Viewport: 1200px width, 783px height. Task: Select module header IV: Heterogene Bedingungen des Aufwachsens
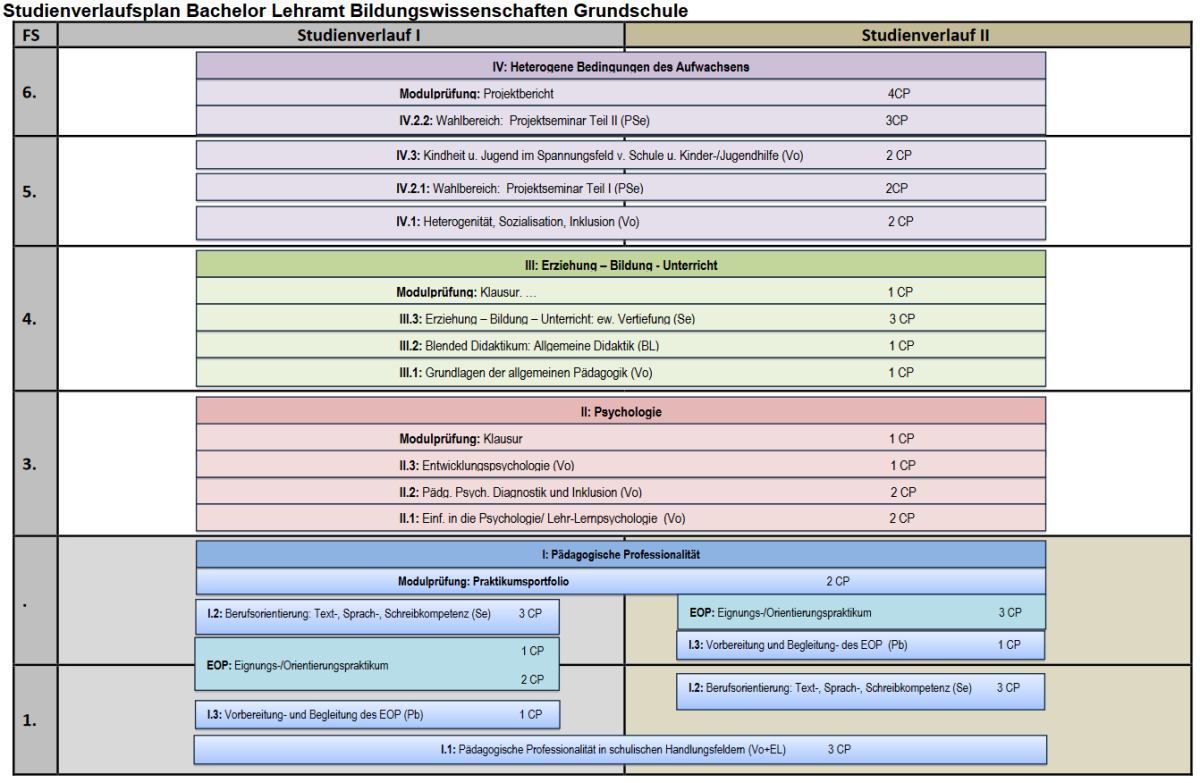point(620,67)
